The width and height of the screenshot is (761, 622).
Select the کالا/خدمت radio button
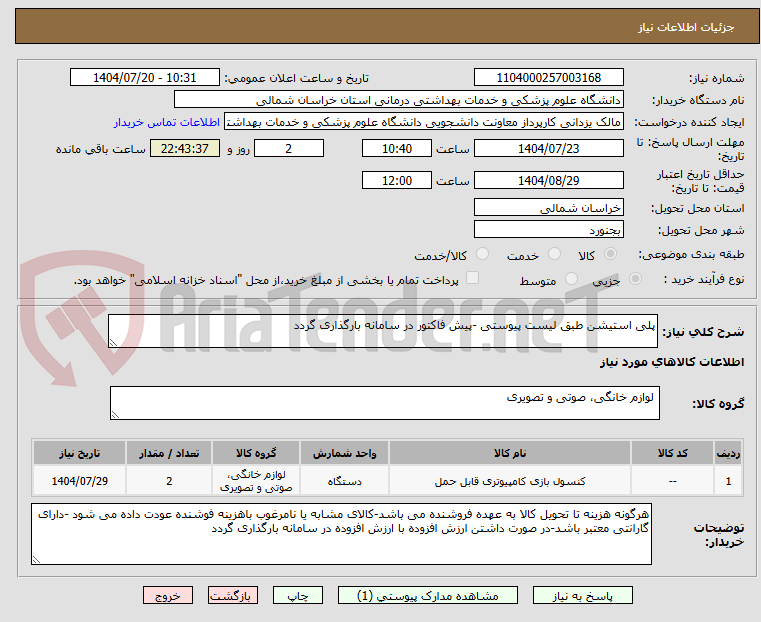pos(482,254)
